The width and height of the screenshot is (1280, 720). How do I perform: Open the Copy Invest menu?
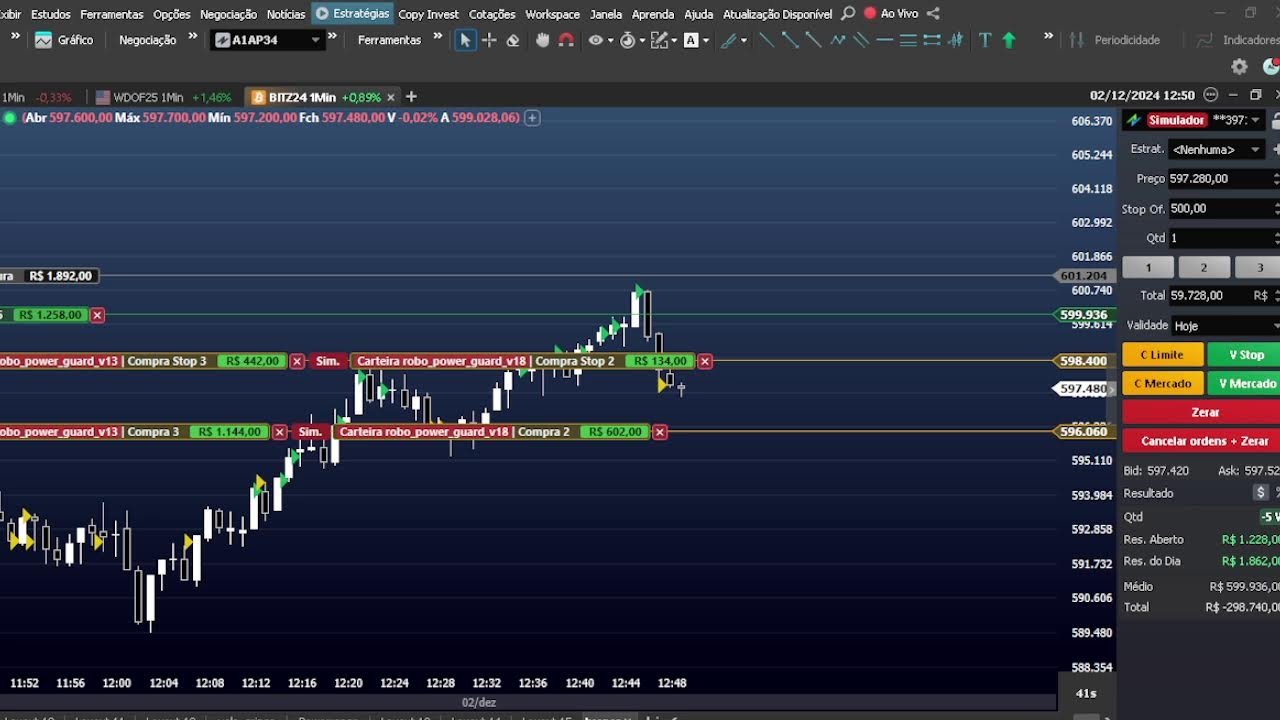pyautogui.click(x=428, y=14)
